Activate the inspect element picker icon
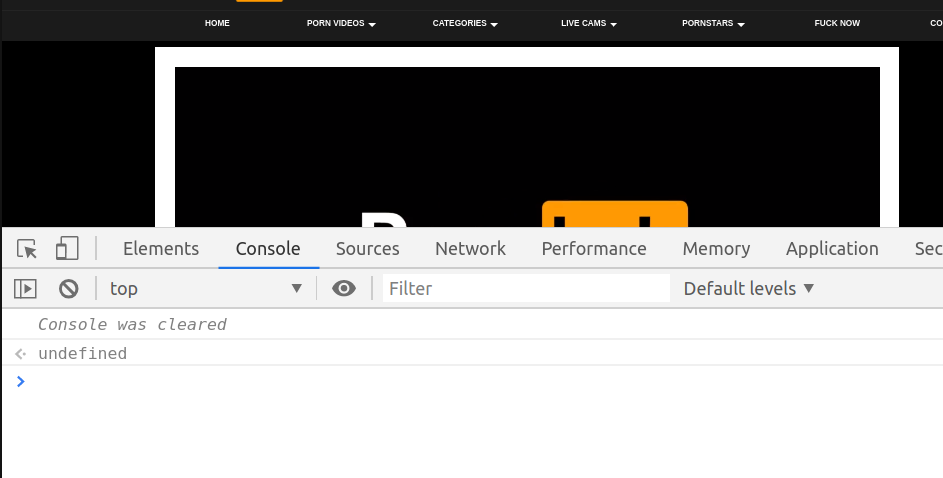This screenshot has width=943, height=478. coord(26,248)
